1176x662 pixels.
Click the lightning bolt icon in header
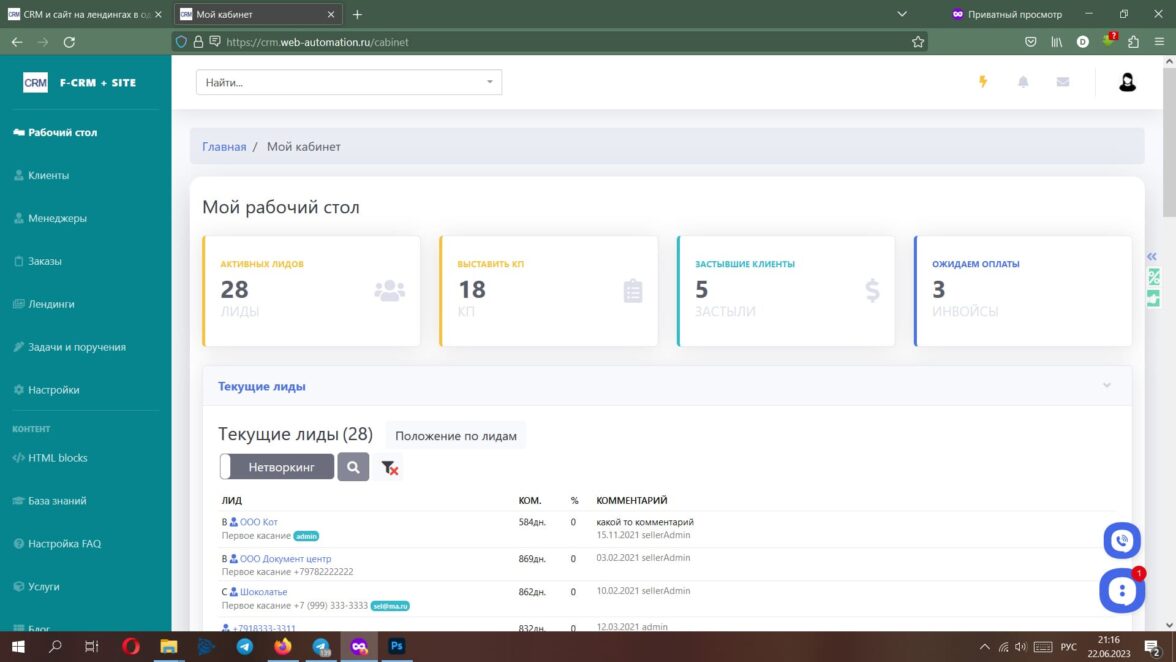(983, 82)
